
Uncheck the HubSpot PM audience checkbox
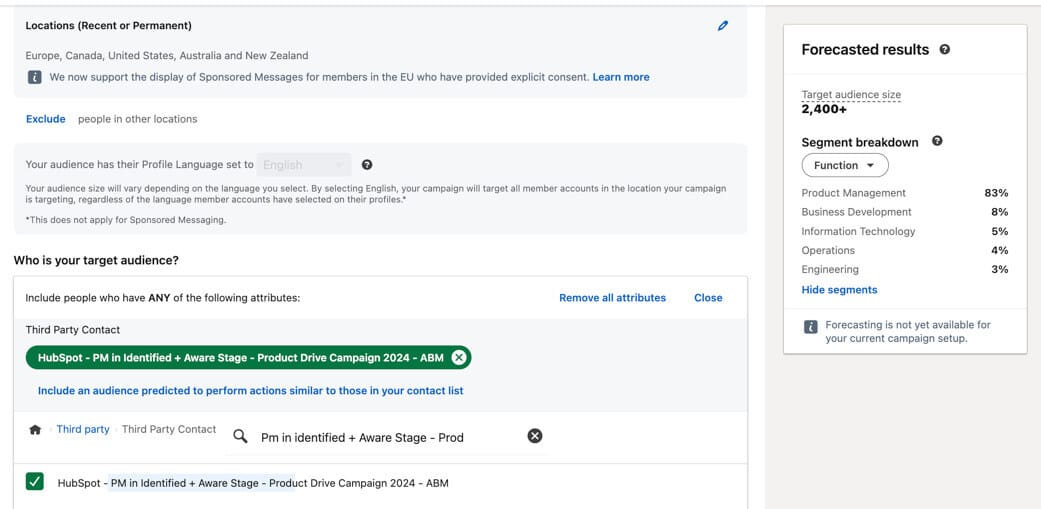coord(35,482)
